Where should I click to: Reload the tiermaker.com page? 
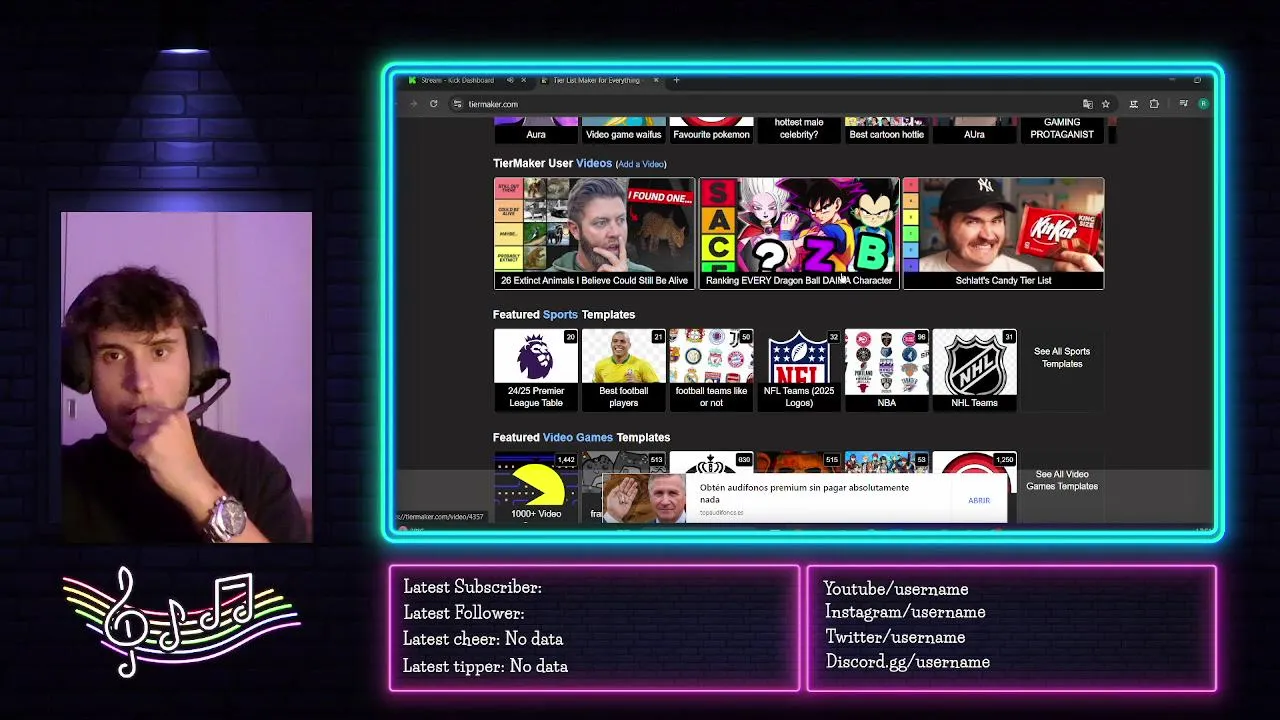(x=433, y=104)
